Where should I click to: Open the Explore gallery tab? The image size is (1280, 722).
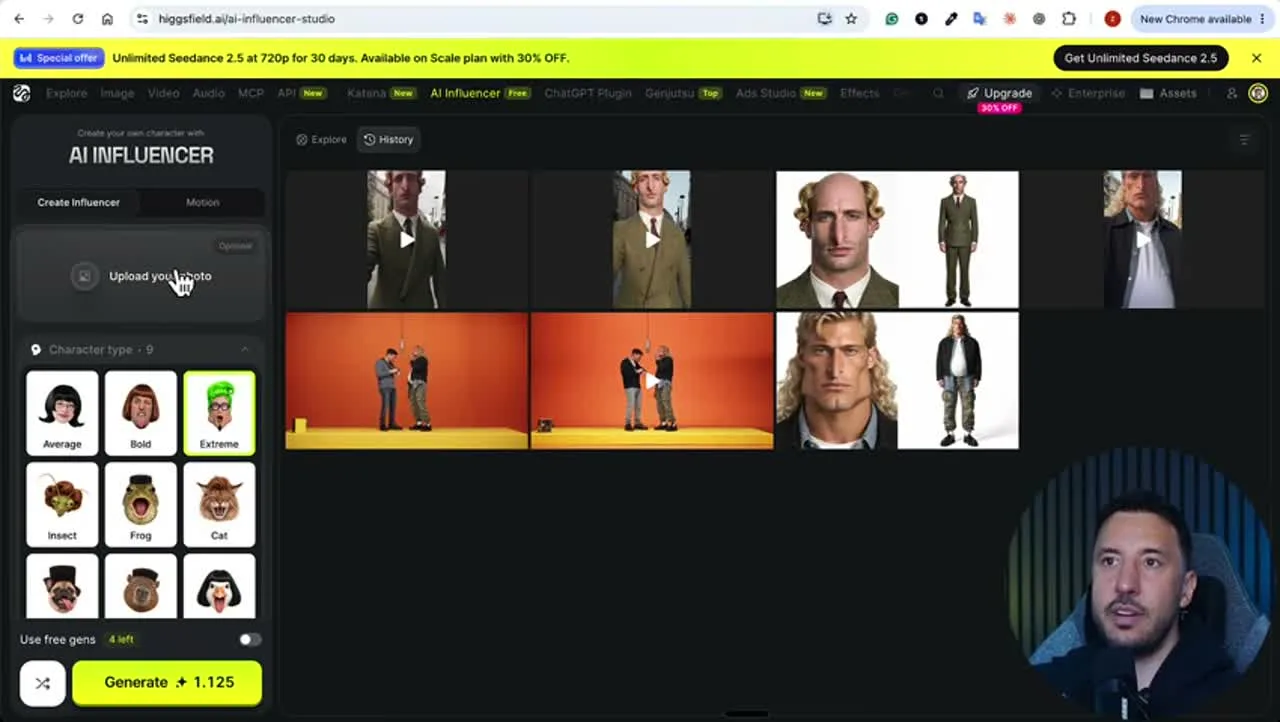coord(321,140)
